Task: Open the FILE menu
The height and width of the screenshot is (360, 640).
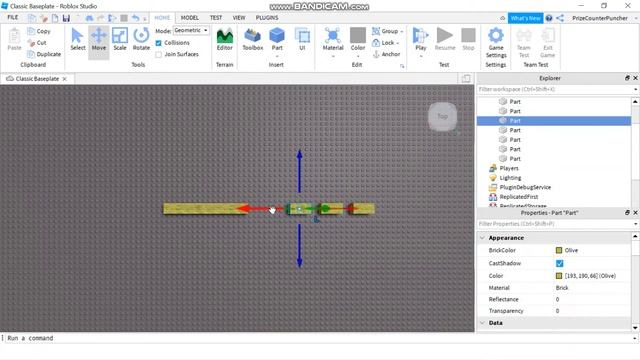Action: 13,18
